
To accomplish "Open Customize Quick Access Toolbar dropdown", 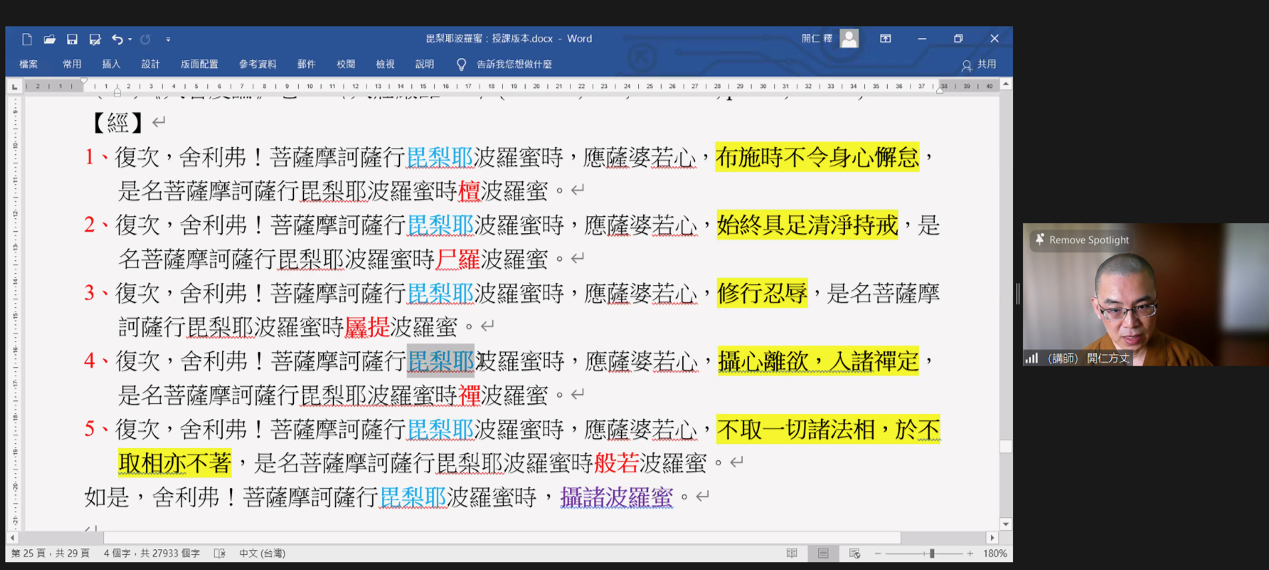I will [168, 39].
